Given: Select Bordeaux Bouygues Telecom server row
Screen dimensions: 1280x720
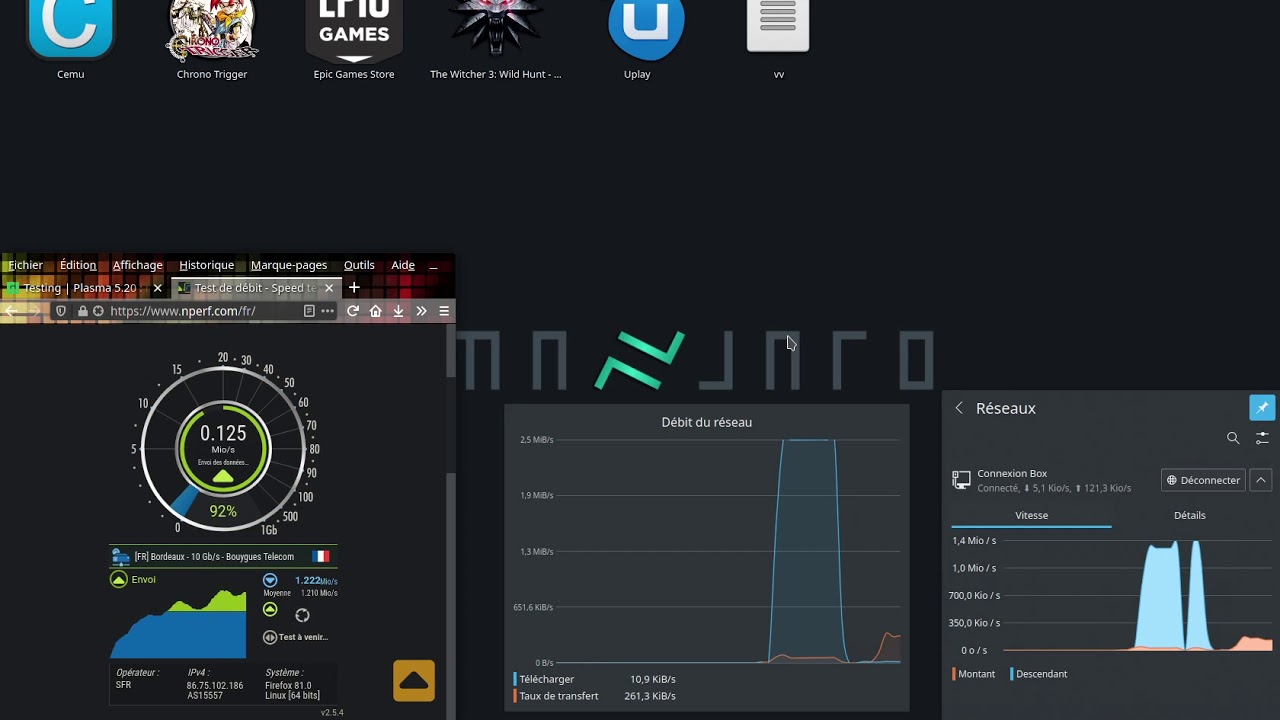Looking at the screenshot, I should 221,556.
